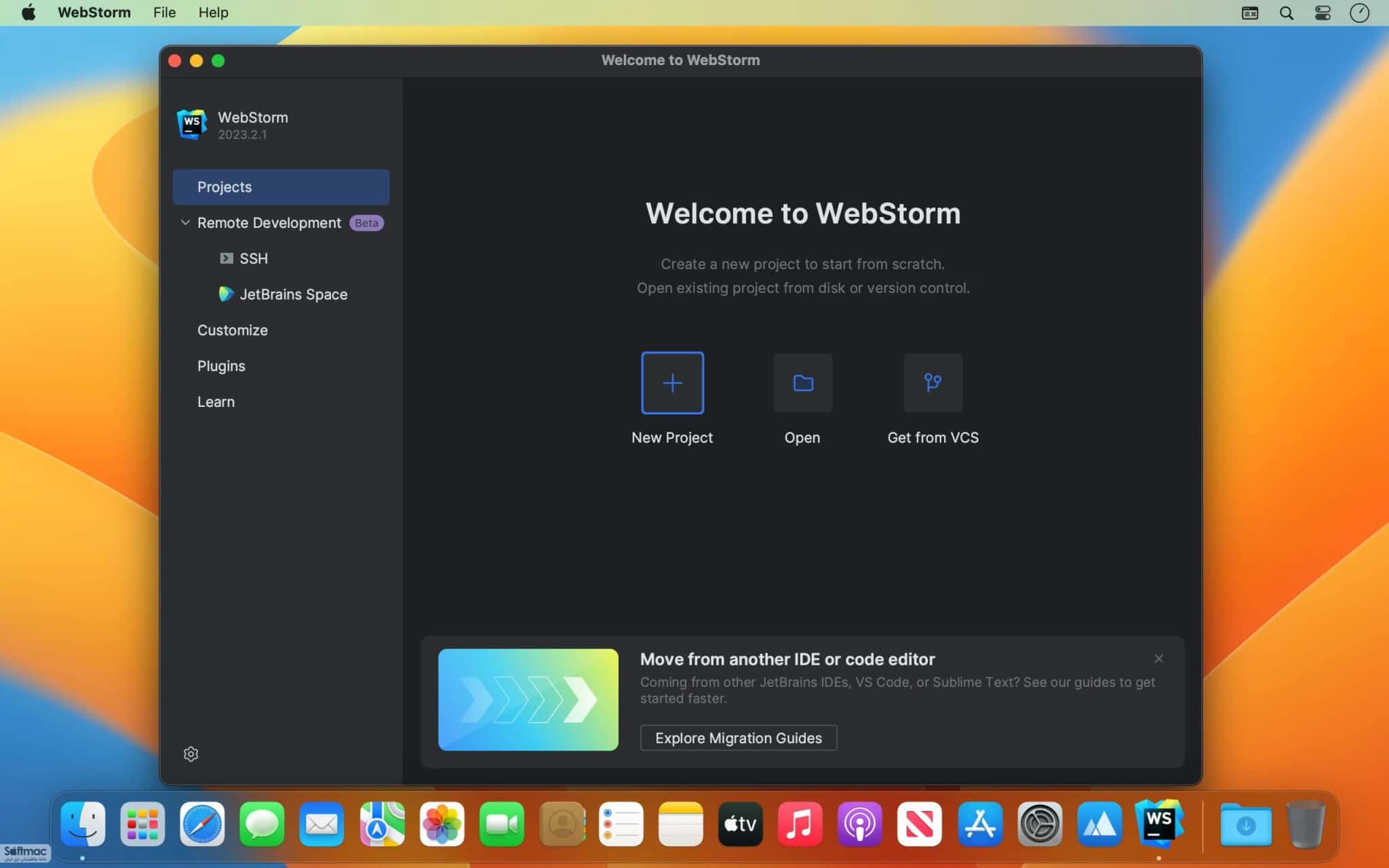Viewport: 1389px width, 868px height.
Task: Open Podcasts from the Dock
Action: tap(860, 824)
